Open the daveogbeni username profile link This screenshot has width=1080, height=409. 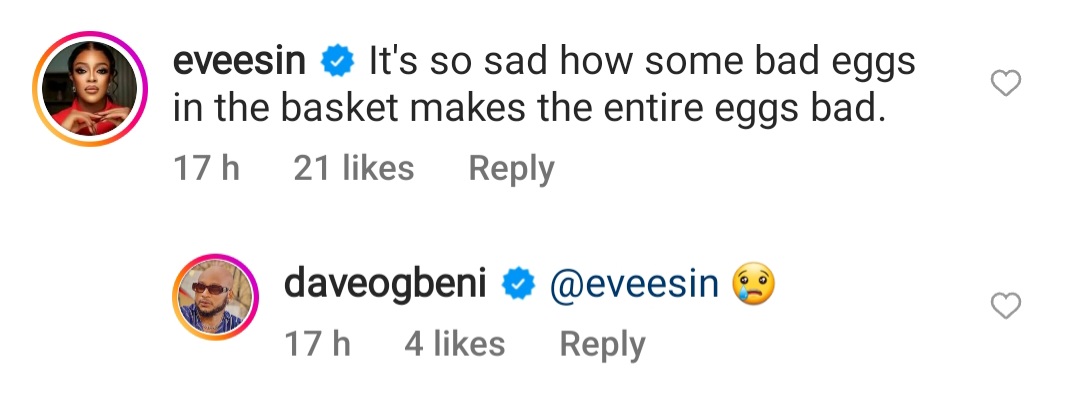point(385,286)
